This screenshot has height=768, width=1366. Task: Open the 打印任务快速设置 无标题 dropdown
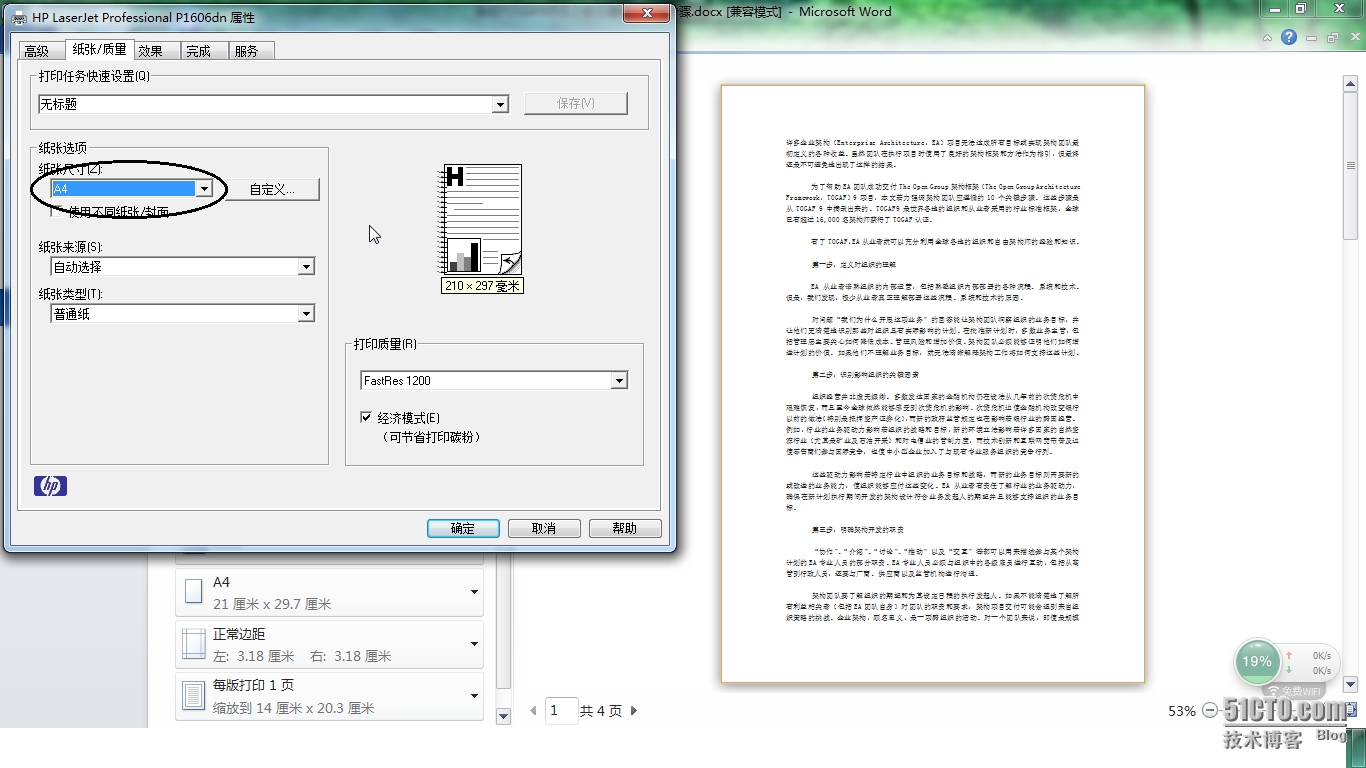(x=274, y=104)
